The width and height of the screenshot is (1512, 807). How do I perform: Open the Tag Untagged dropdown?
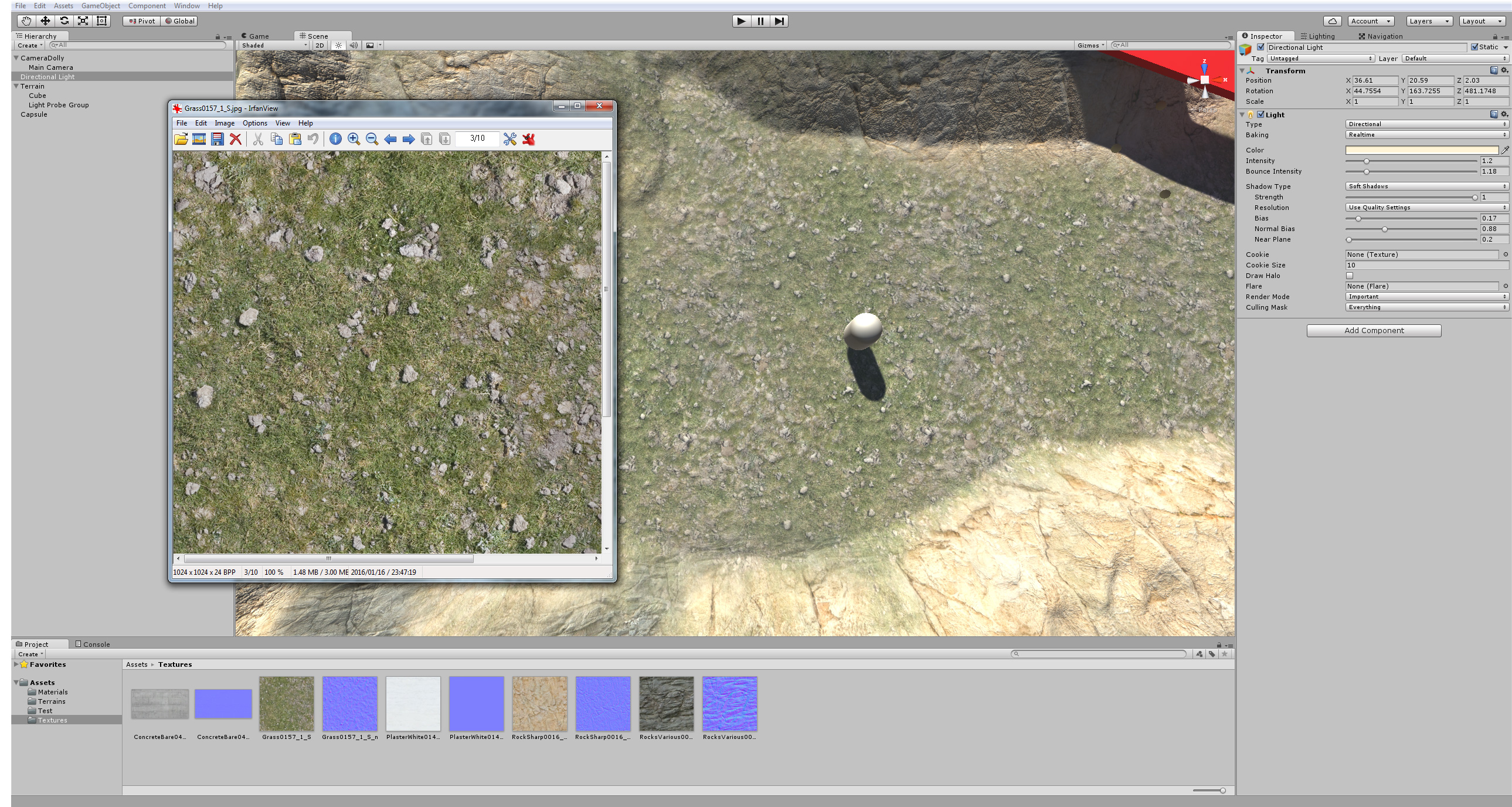tap(1320, 59)
